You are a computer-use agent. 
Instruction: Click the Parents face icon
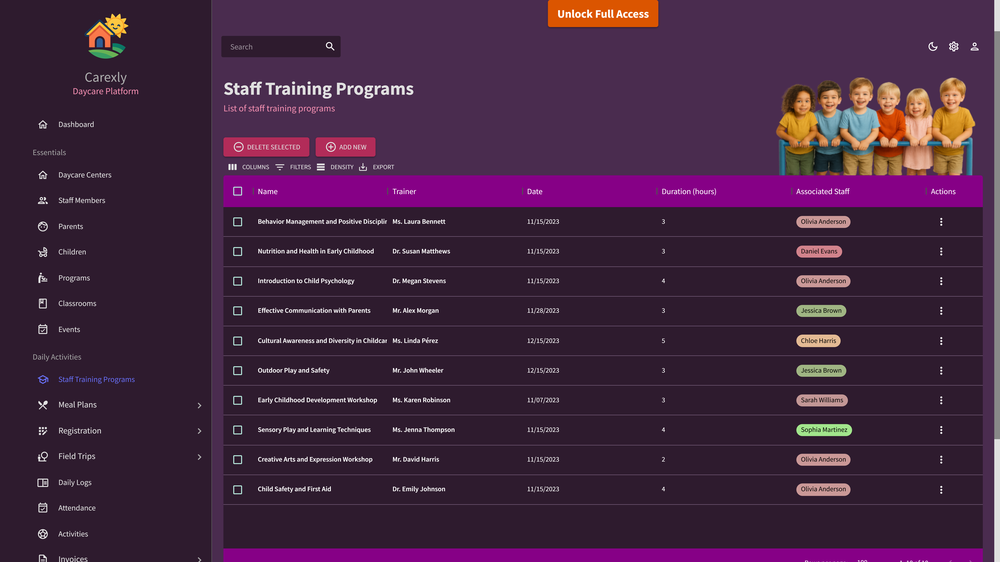tap(43, 226)
